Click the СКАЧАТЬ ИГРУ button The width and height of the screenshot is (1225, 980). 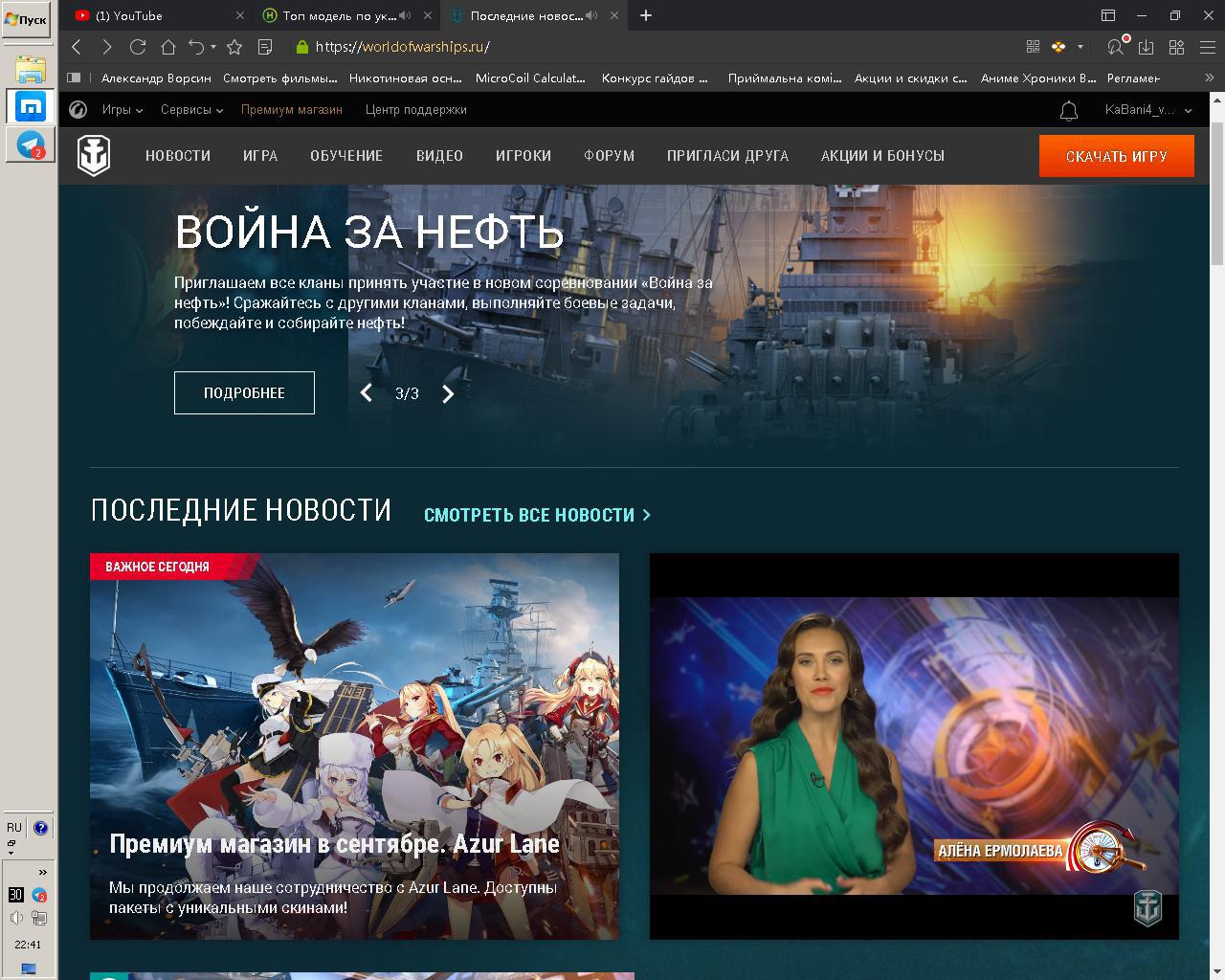[x=1117, y=156]
